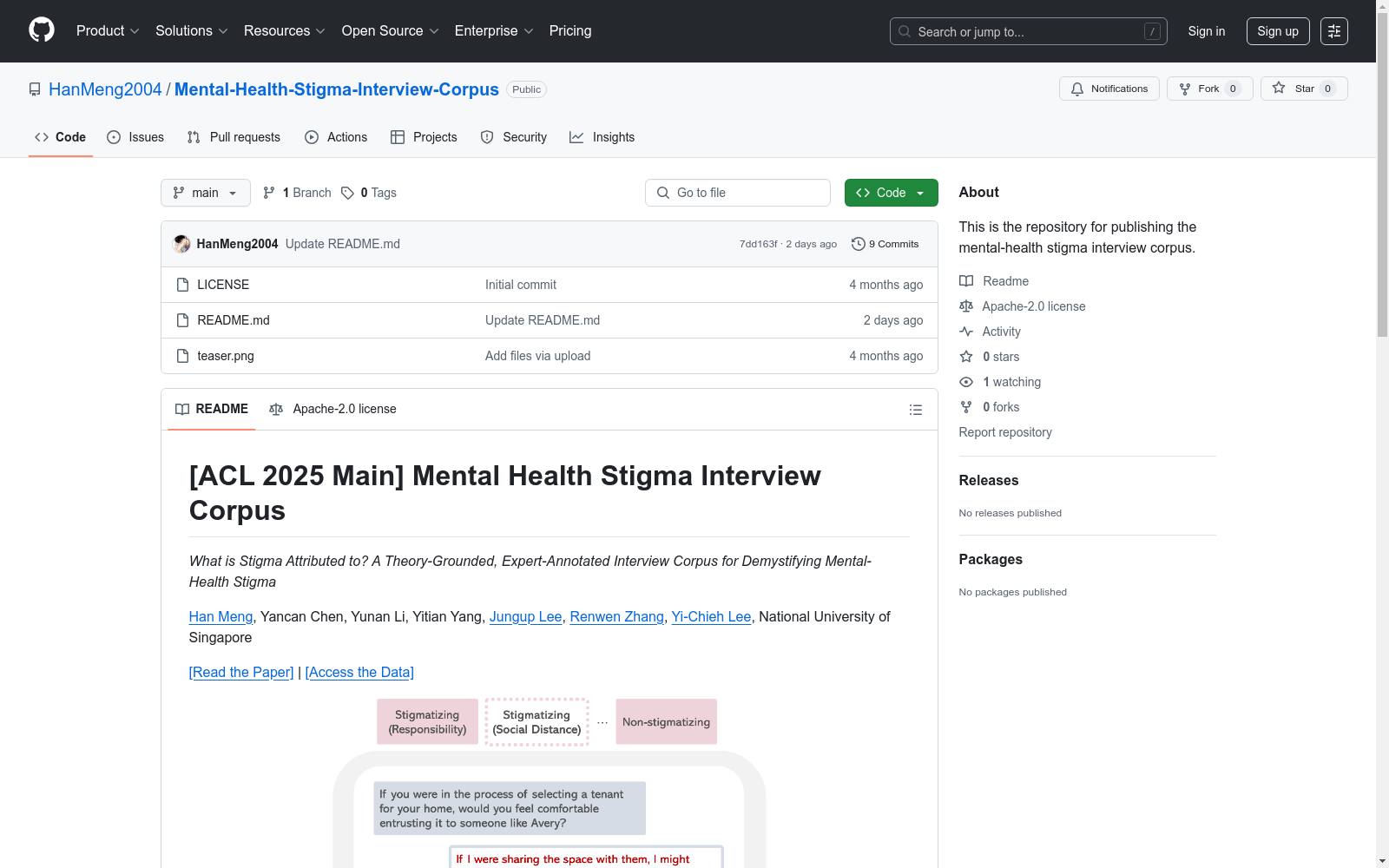Click the Notifications bell button

1109,89
